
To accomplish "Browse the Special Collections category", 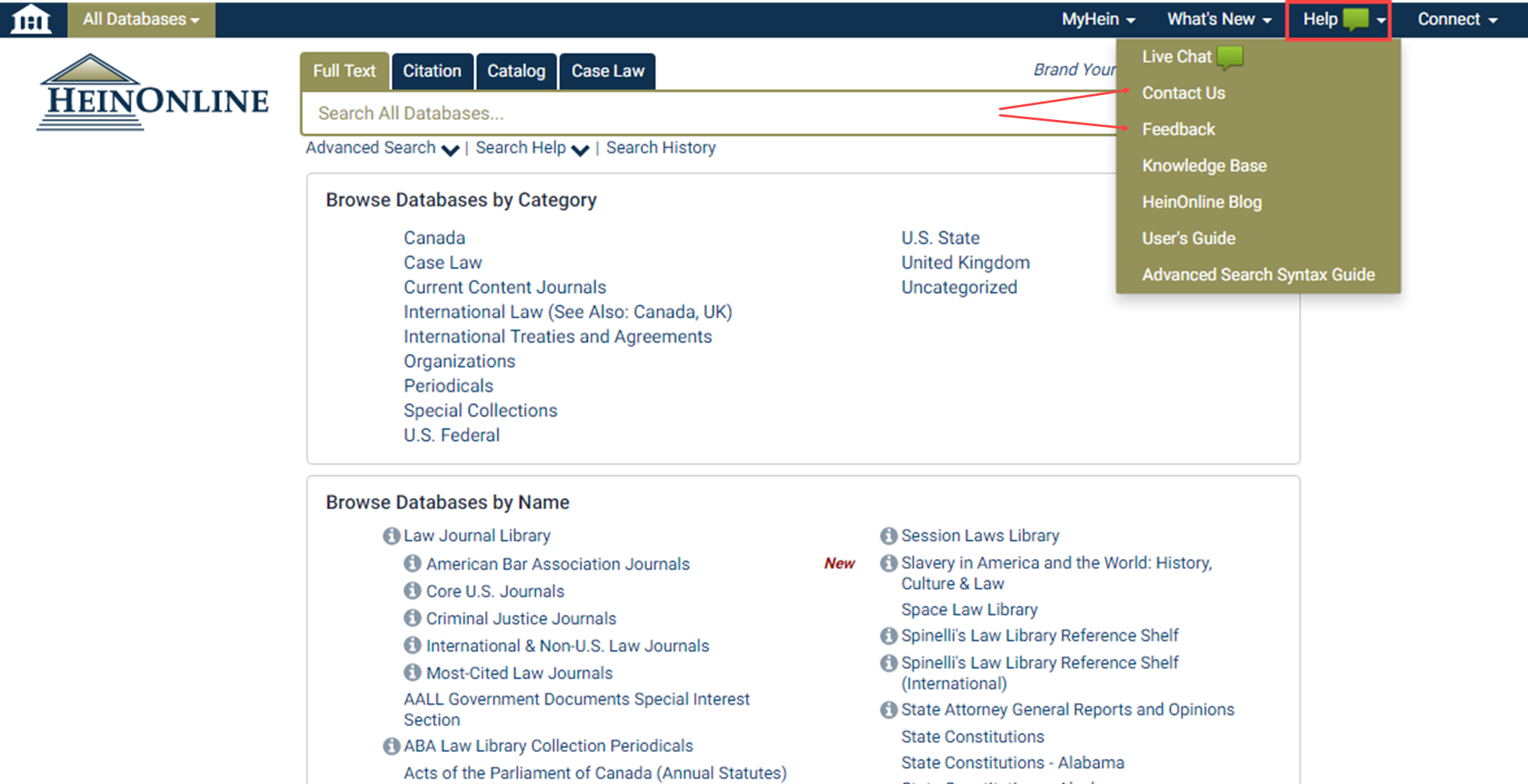I will [481, 411].
